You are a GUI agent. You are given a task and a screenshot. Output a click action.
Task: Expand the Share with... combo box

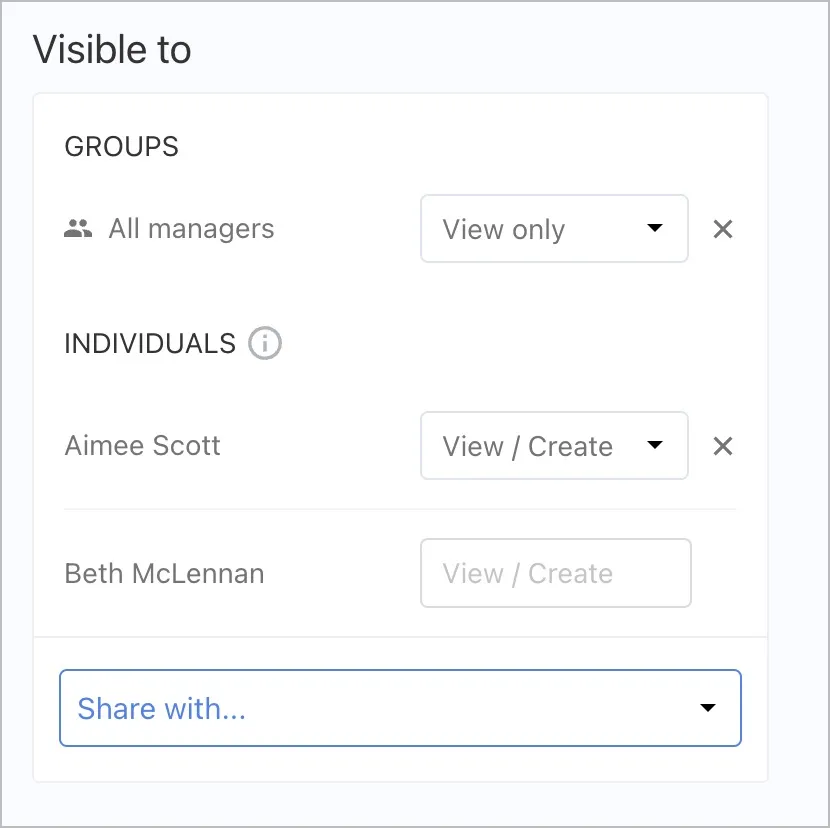(400, 708)
